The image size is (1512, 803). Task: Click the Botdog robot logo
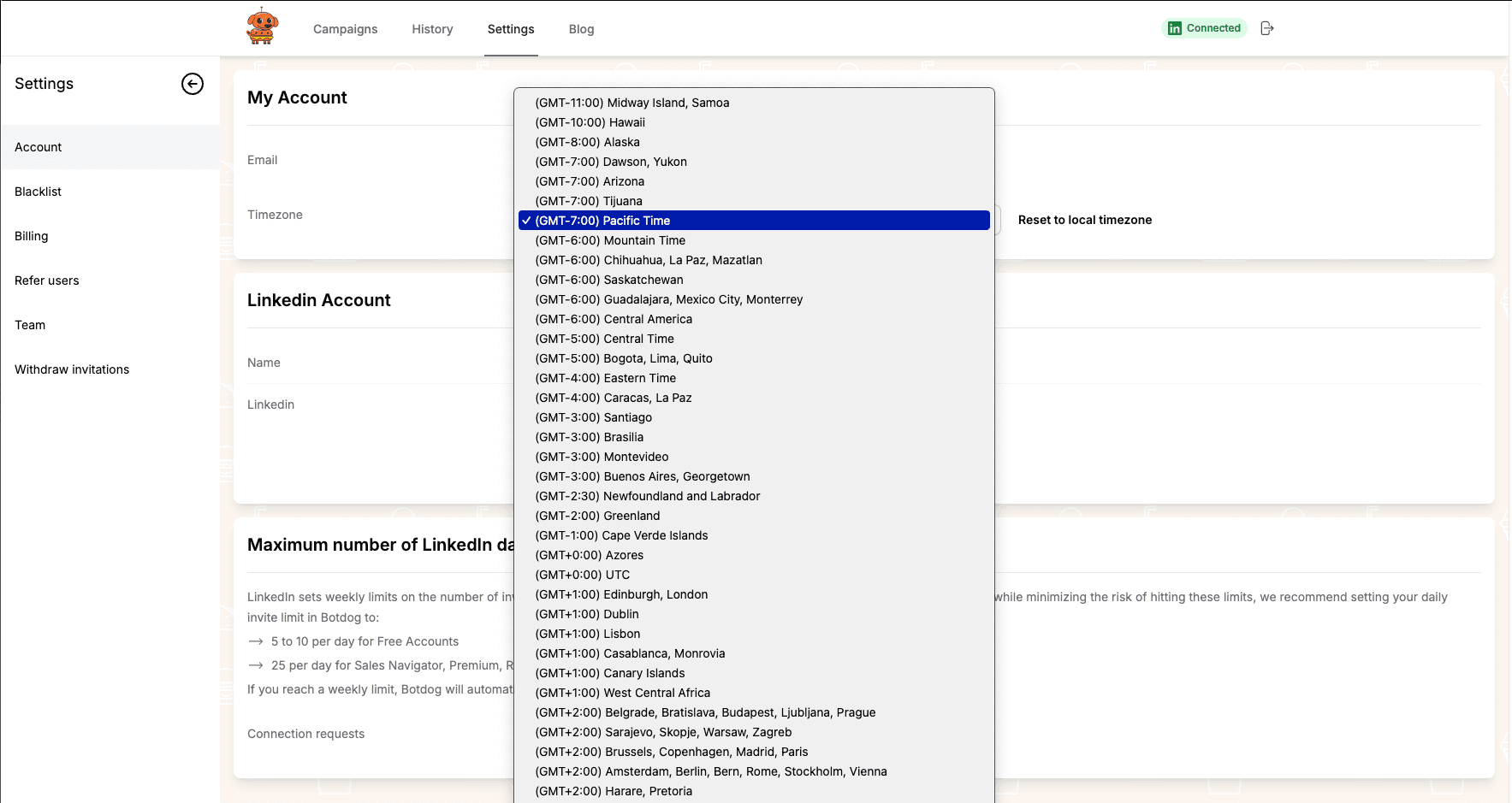pyautogui.click(x=262, y=27)
